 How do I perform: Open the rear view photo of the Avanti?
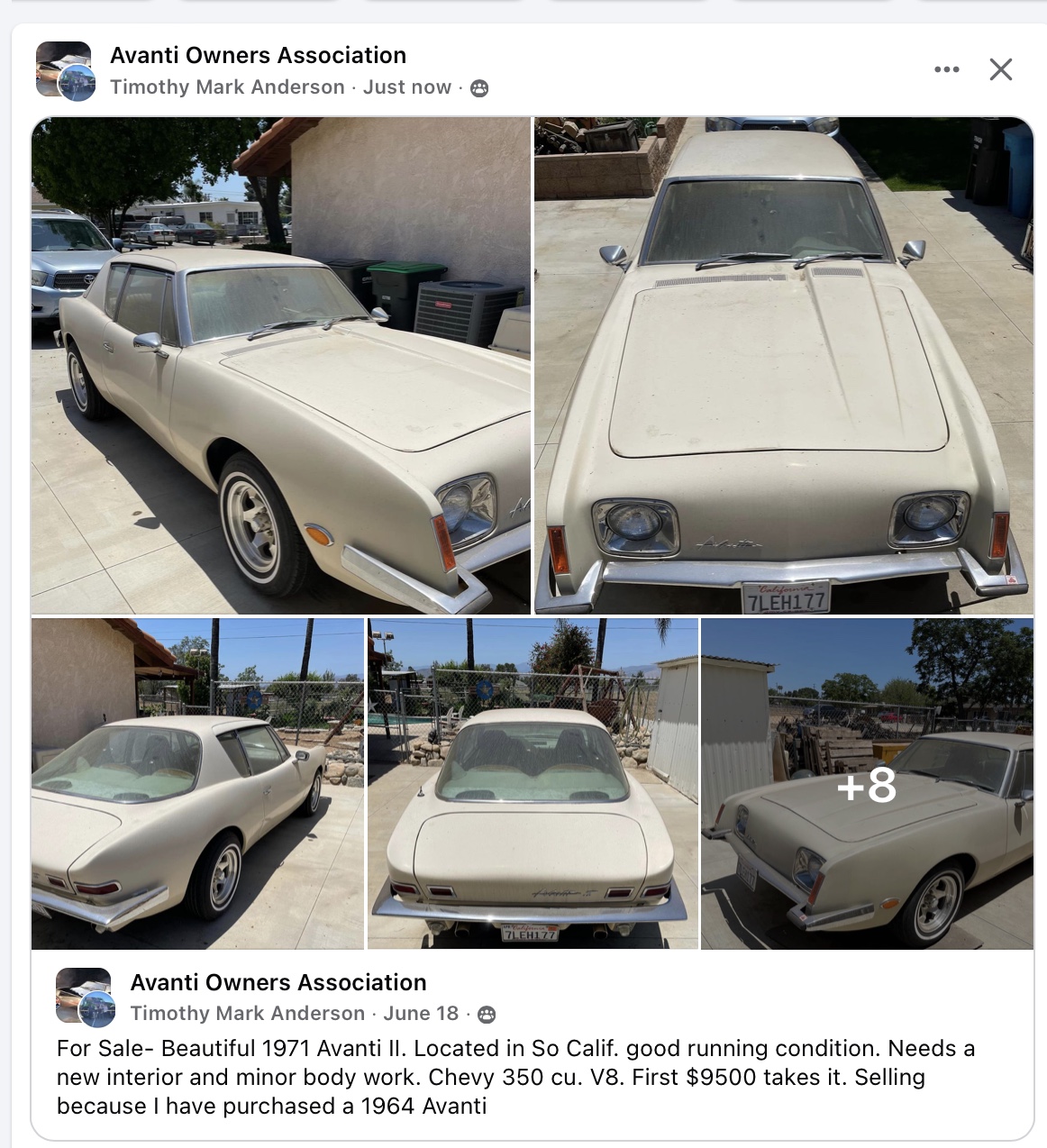pyautogui.click(x=533, y=783)
